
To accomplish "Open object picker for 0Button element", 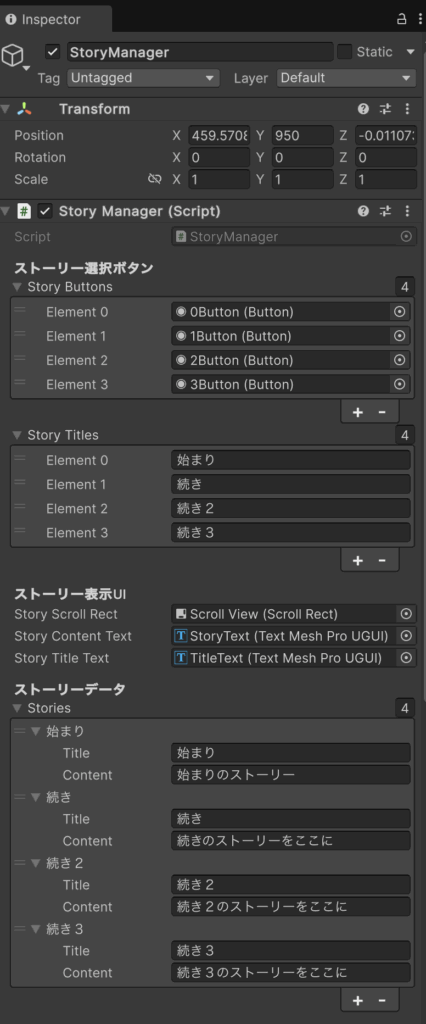I will coord(399,312).
